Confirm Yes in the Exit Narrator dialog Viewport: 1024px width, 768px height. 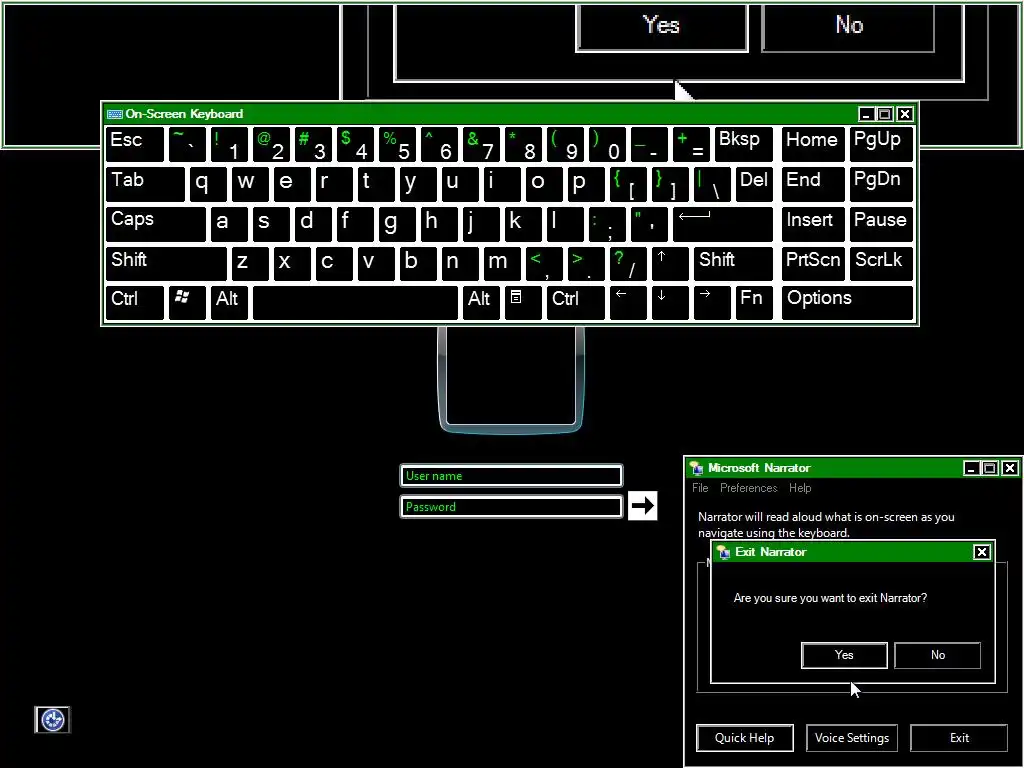pyautogui.click(x=844, y=655)
